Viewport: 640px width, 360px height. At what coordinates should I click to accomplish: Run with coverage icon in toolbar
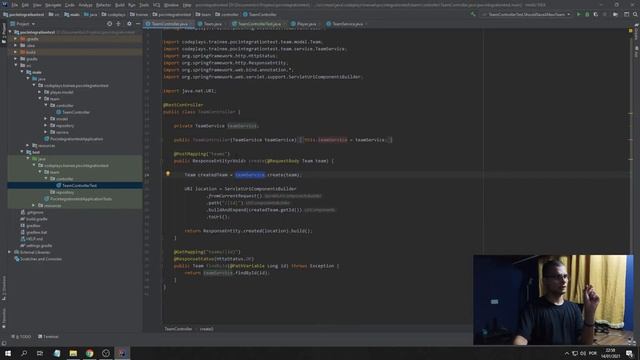pos(596,14)
